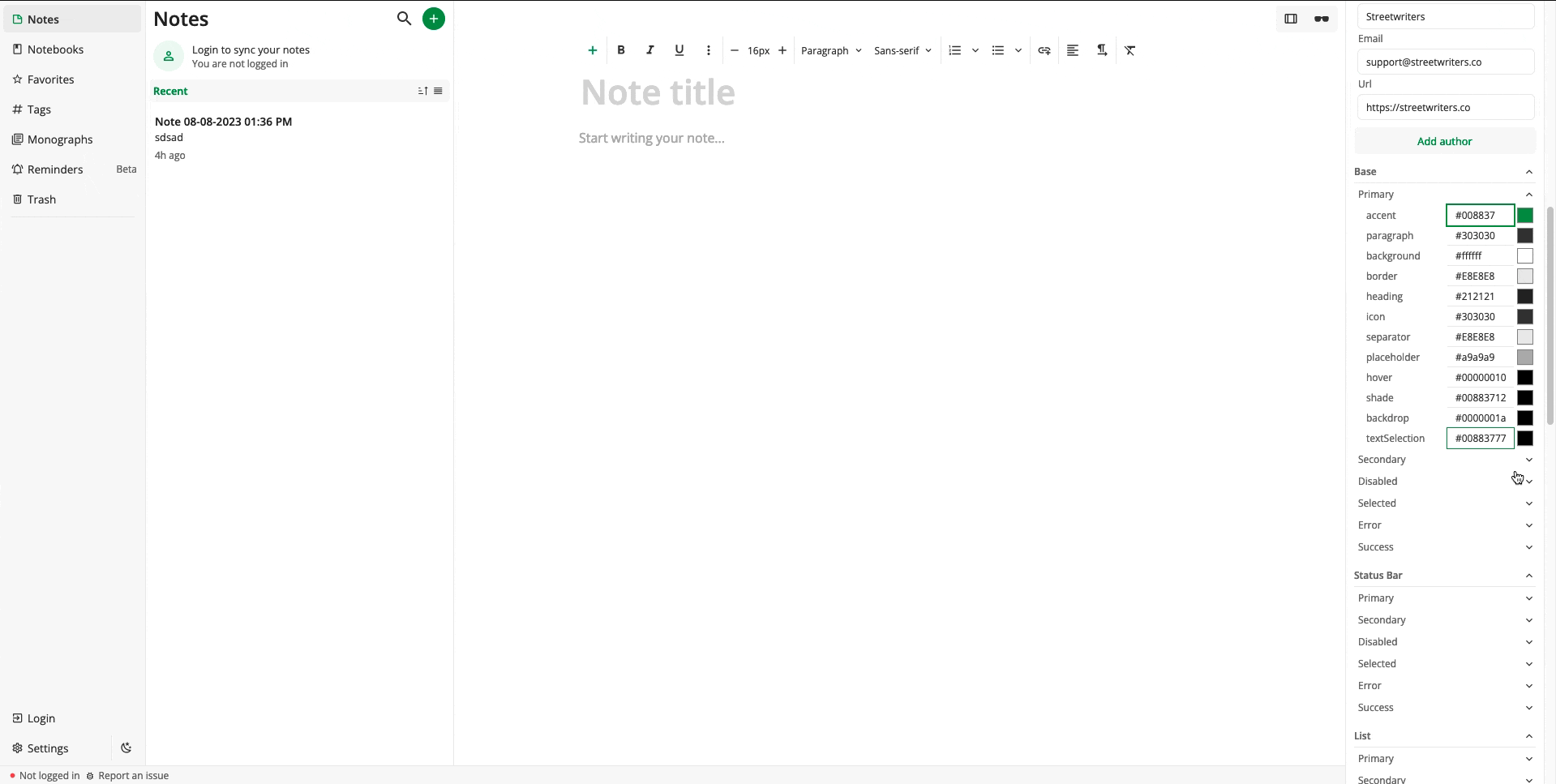Open the search notes magnifier icon

pos(404,19)
